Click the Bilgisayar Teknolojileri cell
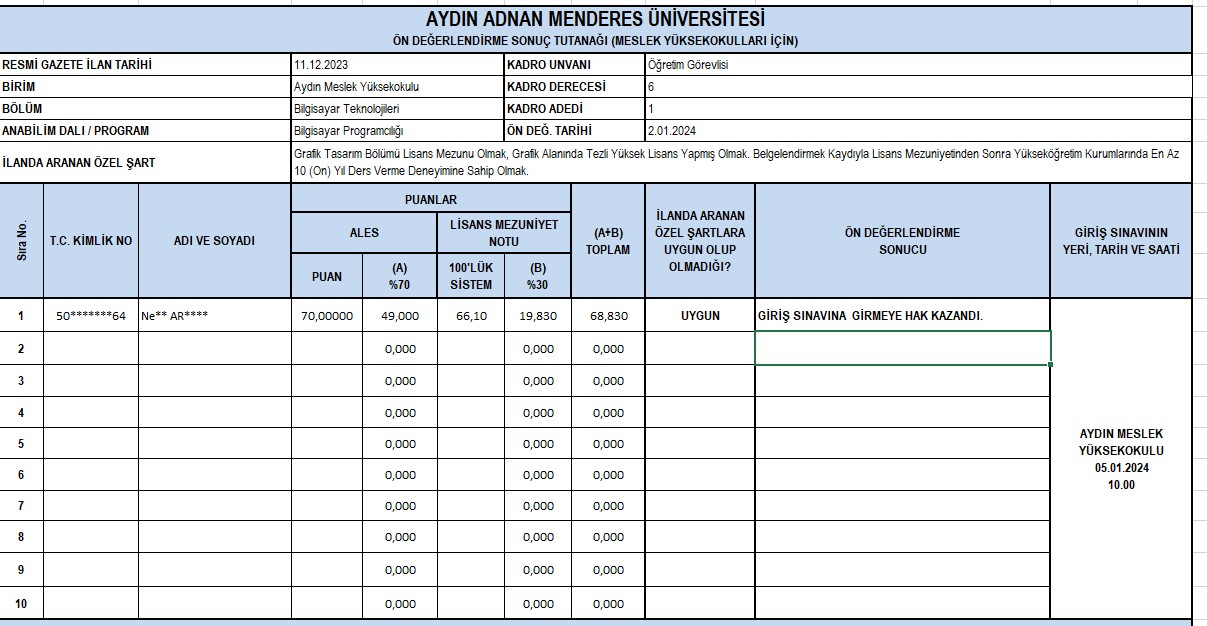This screenshot has width=1207, height=626. coord(396,109)
